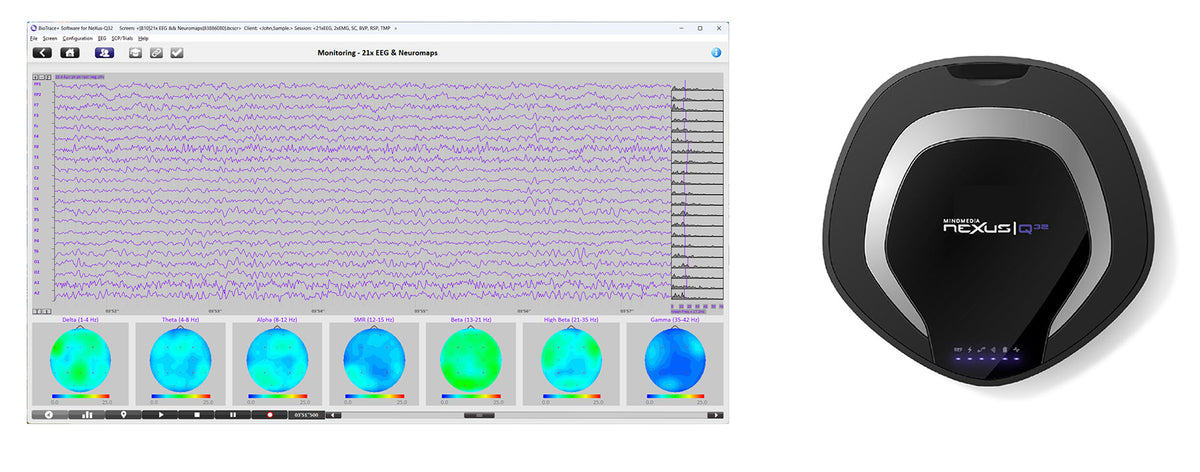Image resolution: width=1200 pixels, height=472 pixels.
Task: Open the blue info help icon
Action: (x=716, y=52)
